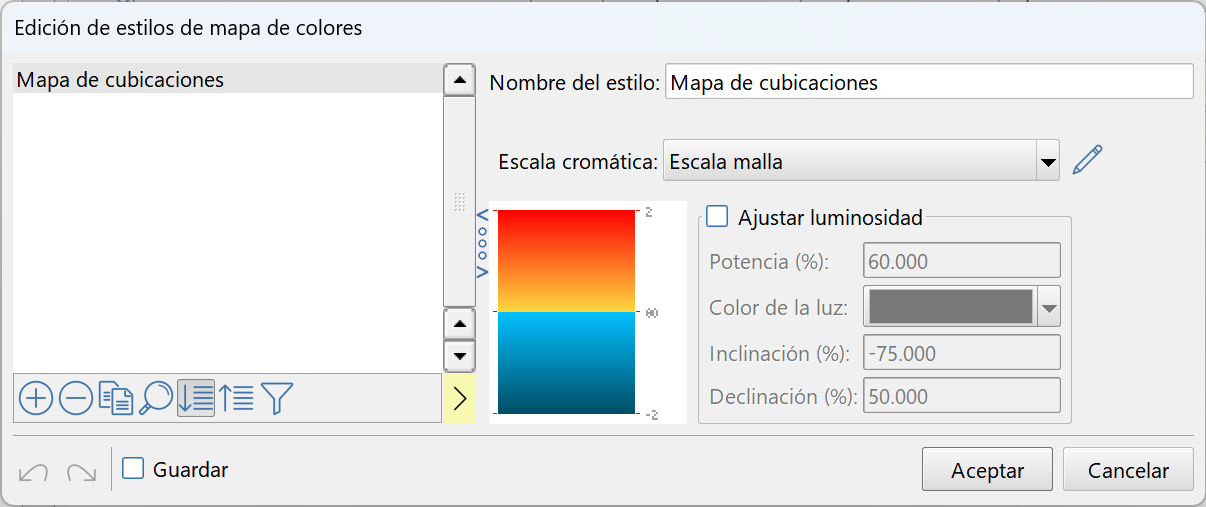Undo the last change

coord(33,471)
